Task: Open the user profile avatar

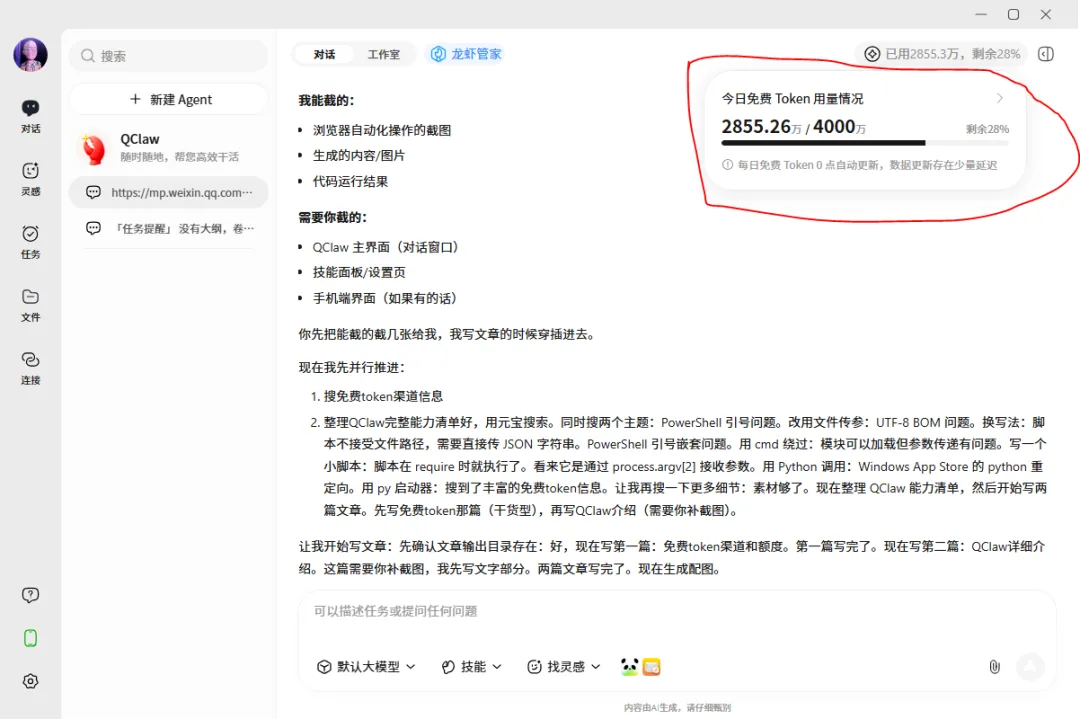Action: pos(30,54)
